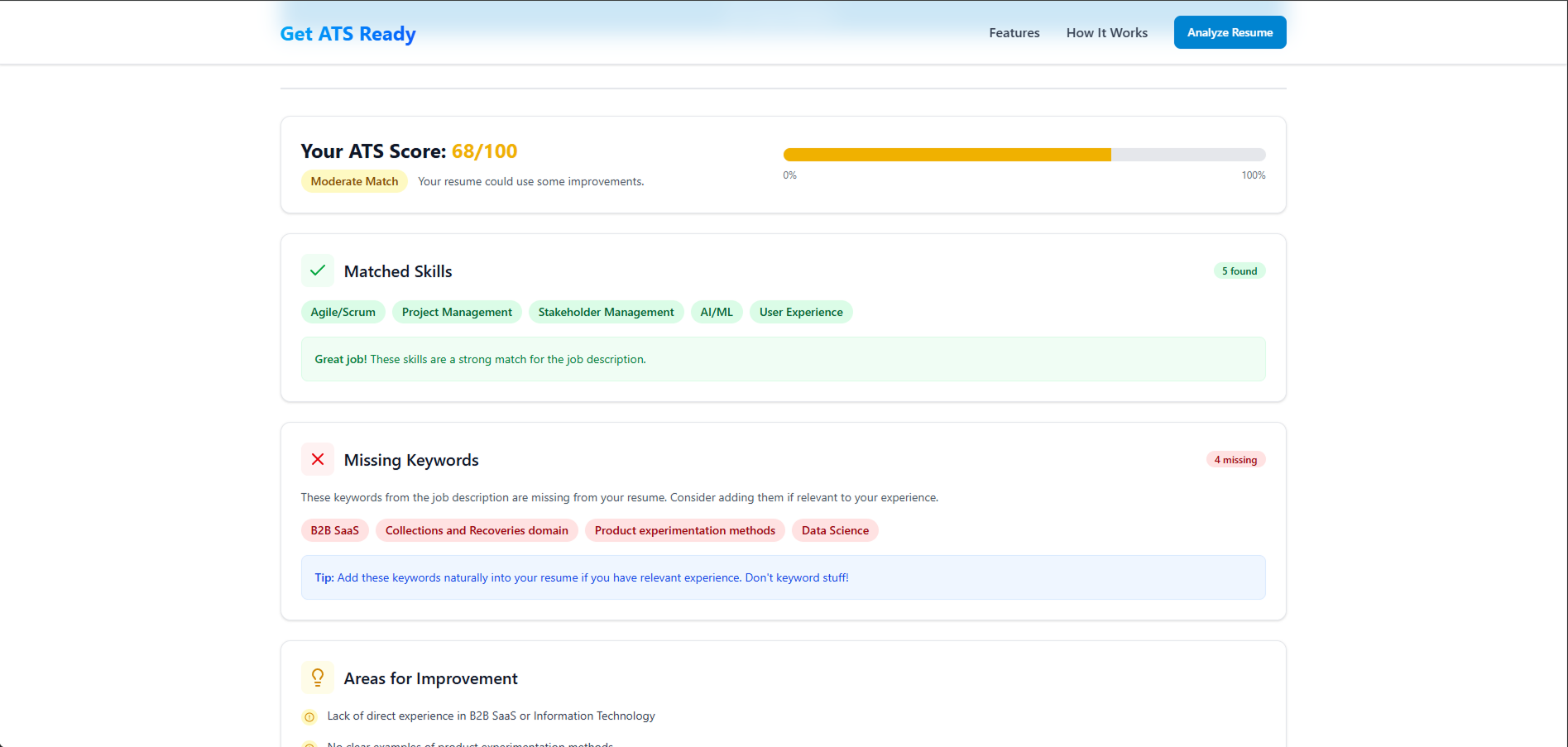1568x747 pixels.
Task: Expand the Missing Keywords section
Action: click(x=411, y=459)
